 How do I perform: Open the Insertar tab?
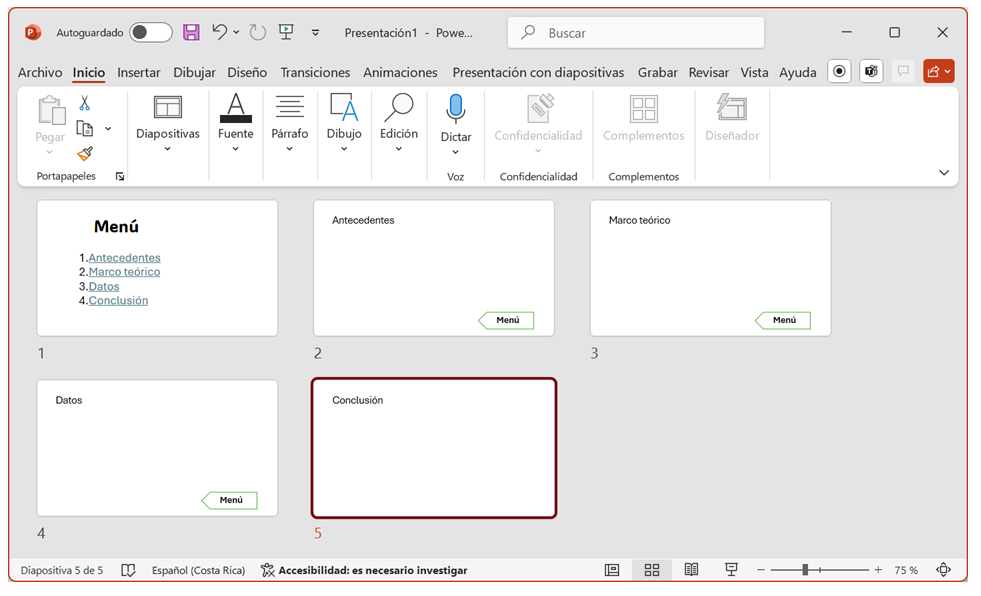138,72
